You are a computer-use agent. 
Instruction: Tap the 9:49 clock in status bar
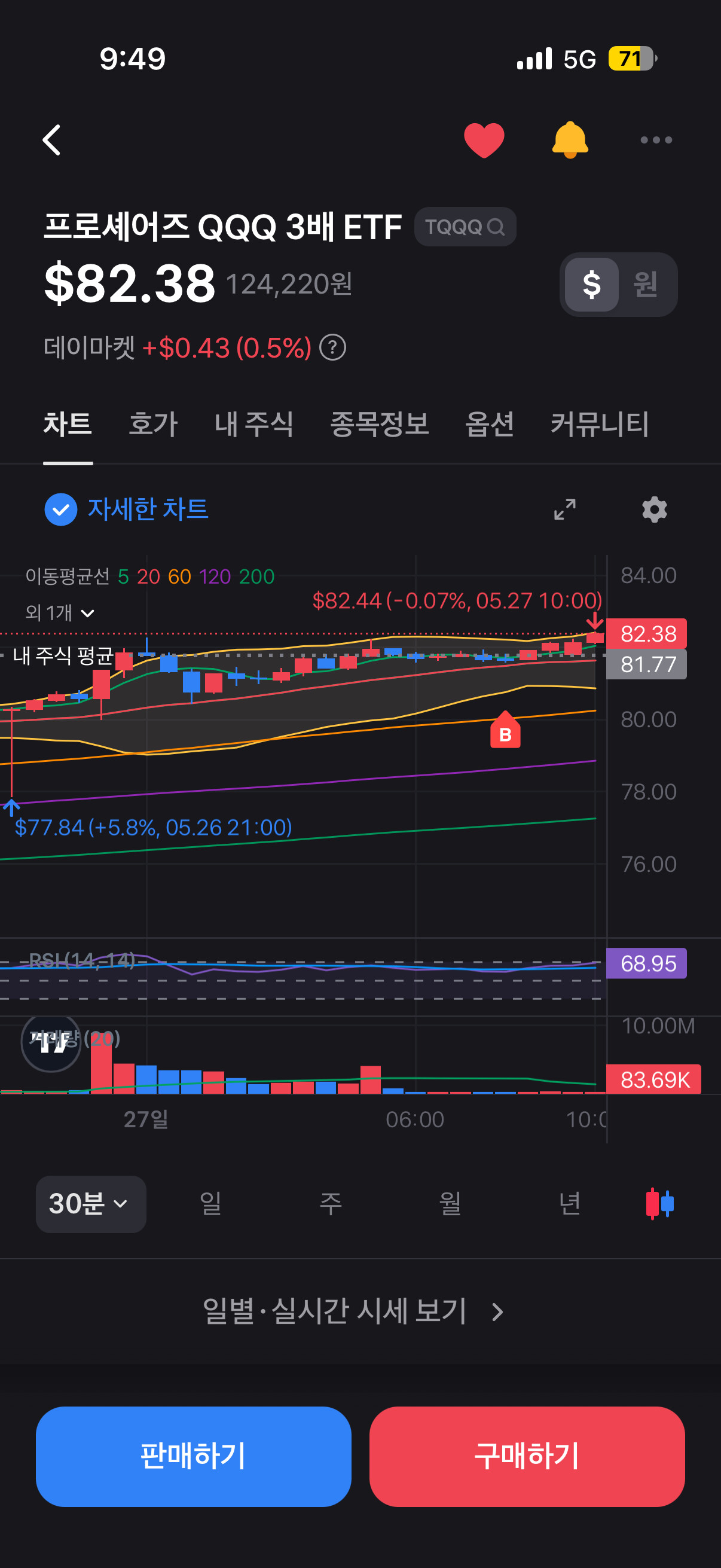(x=133, y=59)
